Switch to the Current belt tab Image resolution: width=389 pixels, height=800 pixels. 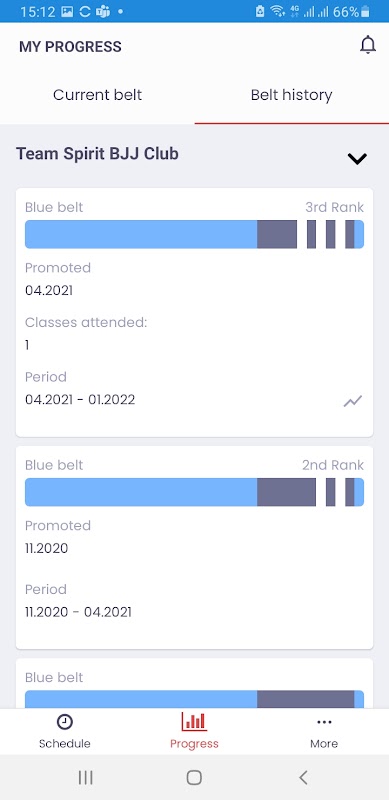click(98, 95)
